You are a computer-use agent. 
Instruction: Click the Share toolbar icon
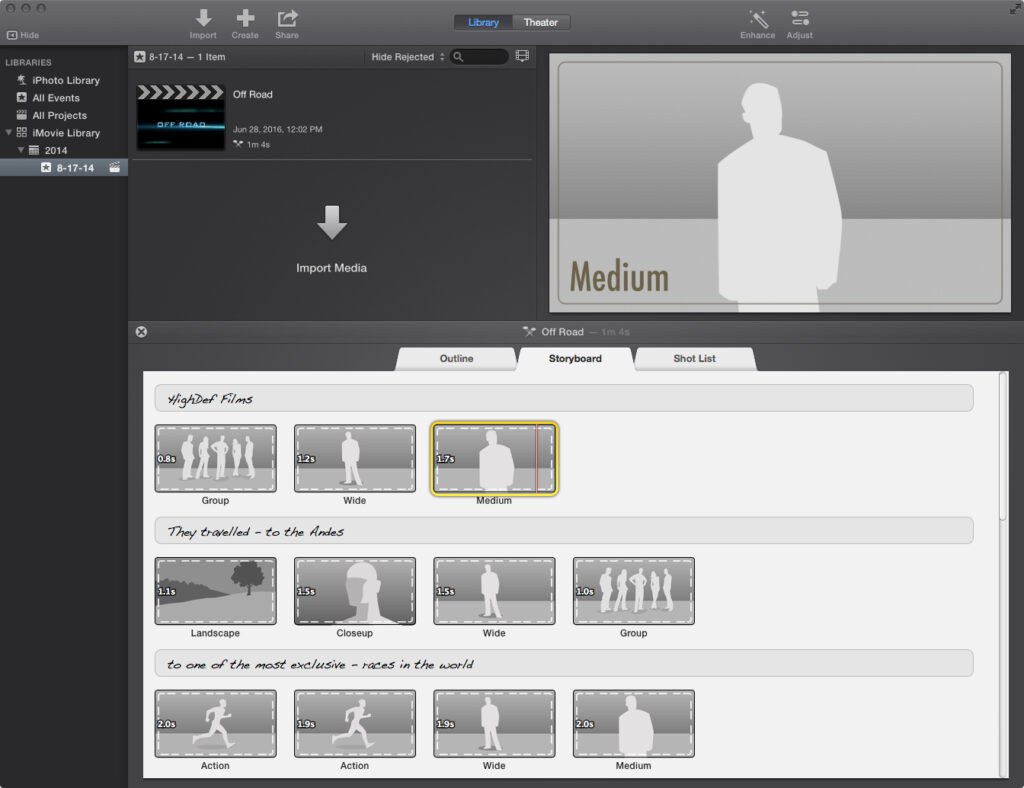(x=287, y=19)
